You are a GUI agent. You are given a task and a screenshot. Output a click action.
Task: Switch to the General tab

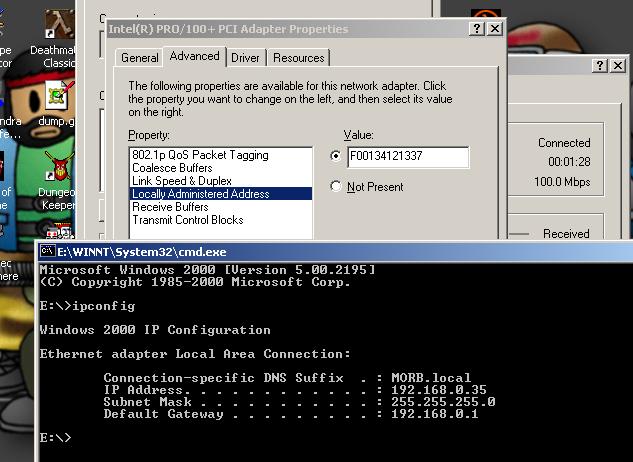coord(139,58)
